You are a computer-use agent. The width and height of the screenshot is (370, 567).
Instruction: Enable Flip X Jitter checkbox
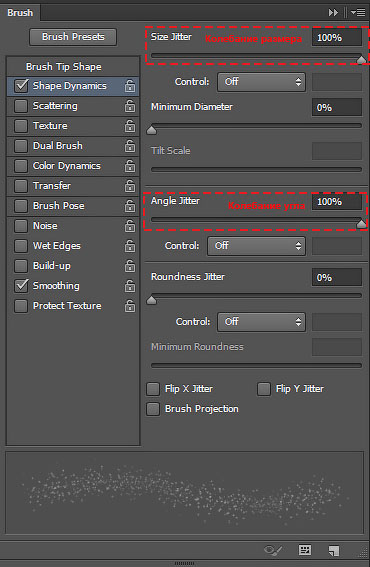(153, 389)
